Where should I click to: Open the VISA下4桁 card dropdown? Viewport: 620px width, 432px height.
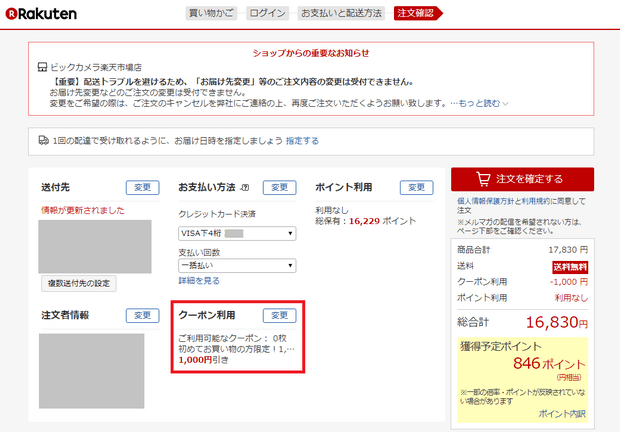tap(237, 233)
